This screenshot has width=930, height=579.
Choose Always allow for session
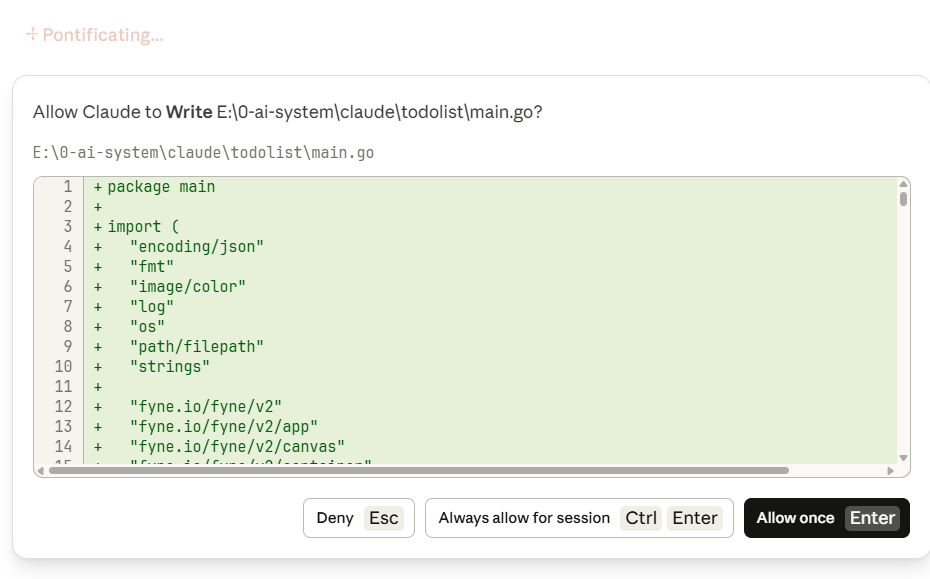[579, 518]
